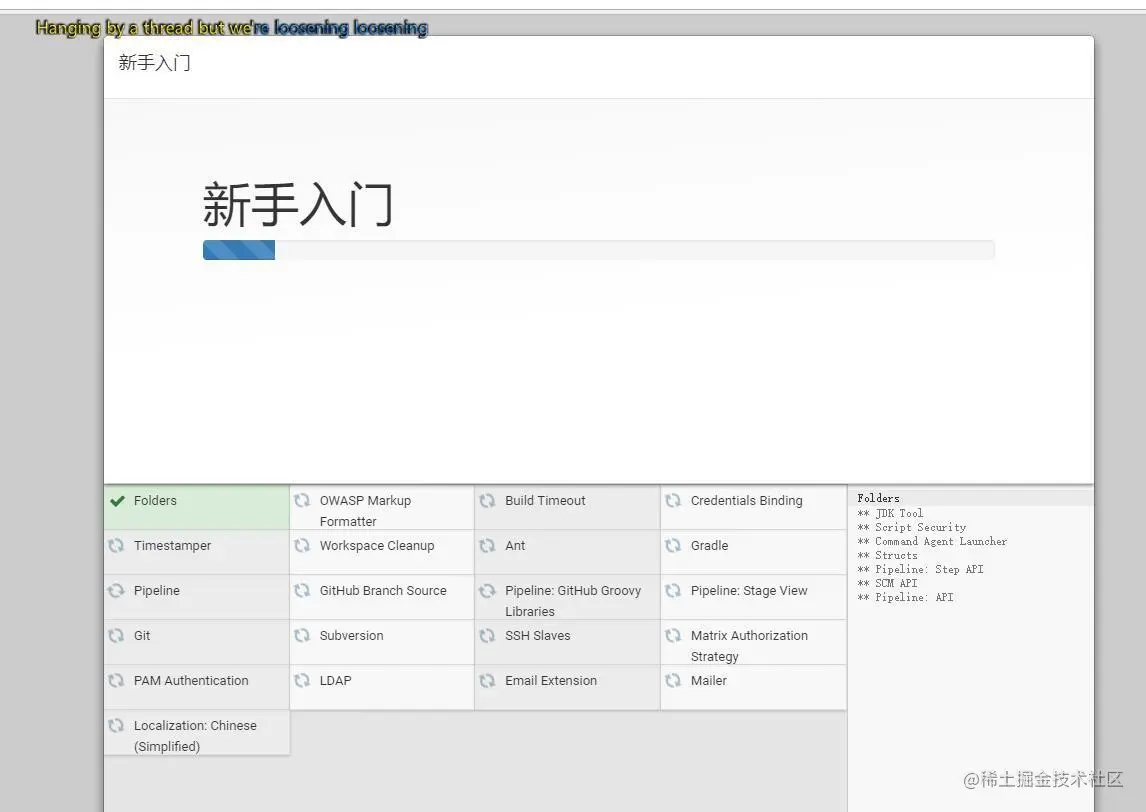1146x812 pixels.
Task: Click the Credentials Binding plugin label
Action: 746,501
